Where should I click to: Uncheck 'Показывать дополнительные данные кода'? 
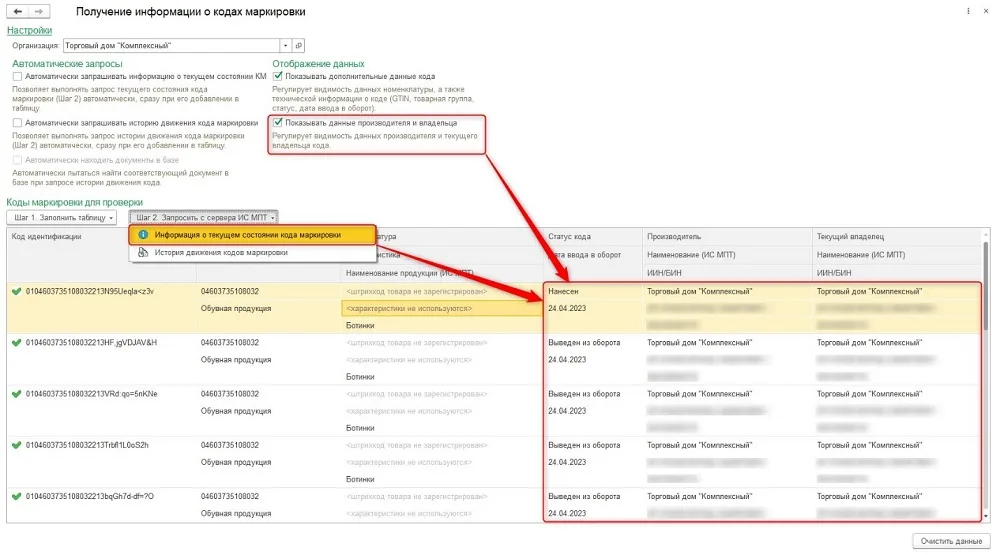277,77
